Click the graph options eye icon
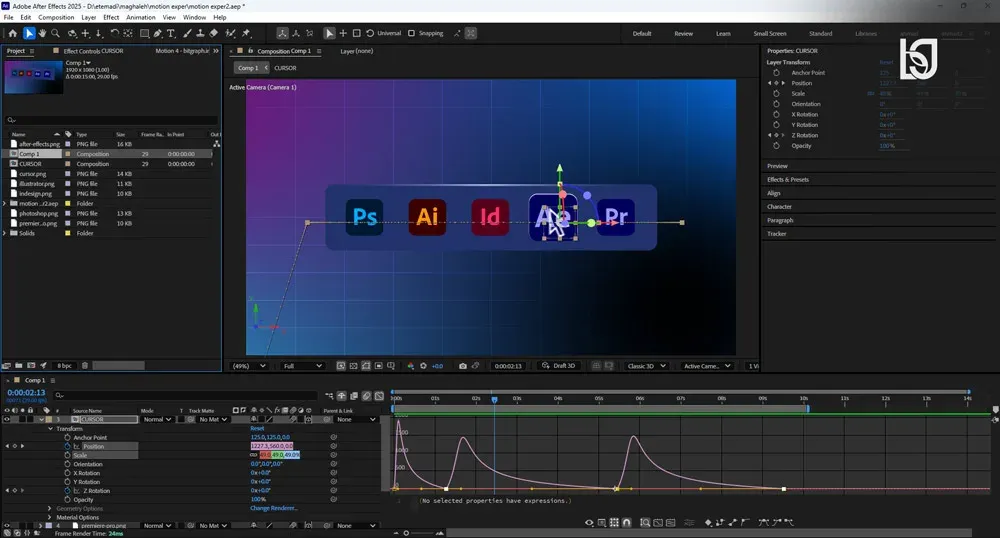 click(x=589, y=523)
